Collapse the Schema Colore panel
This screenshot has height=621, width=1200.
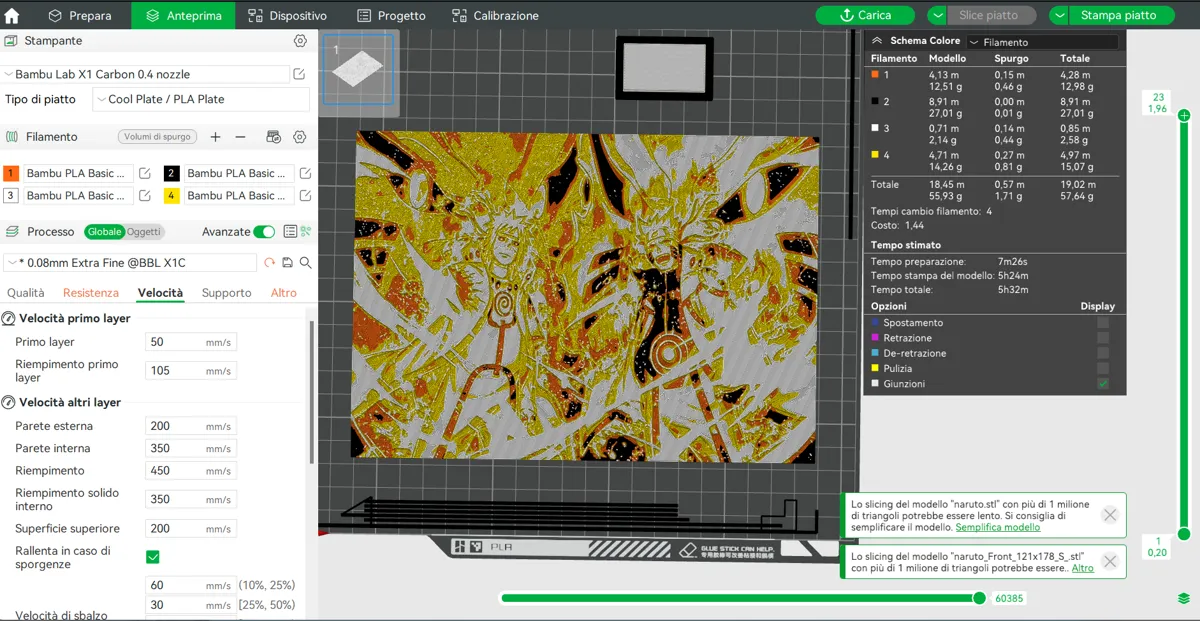pyautogui.click(x=877, y=41)
